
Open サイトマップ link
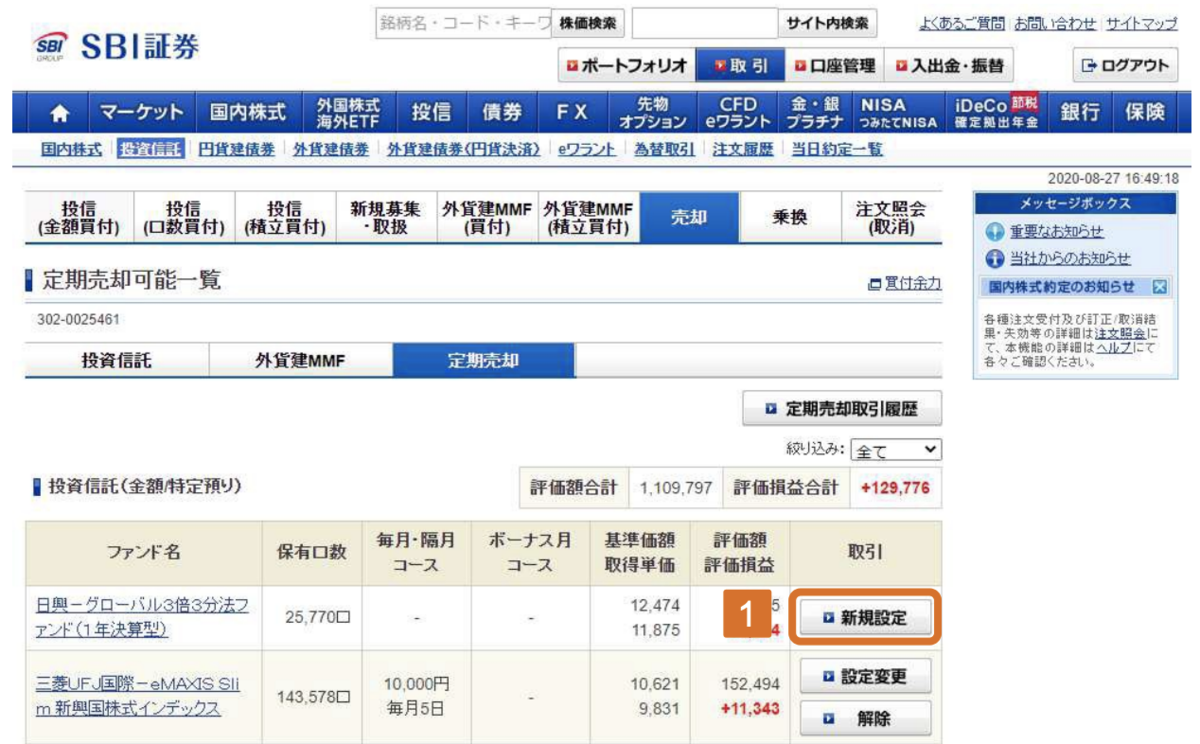coord(1142,23)
